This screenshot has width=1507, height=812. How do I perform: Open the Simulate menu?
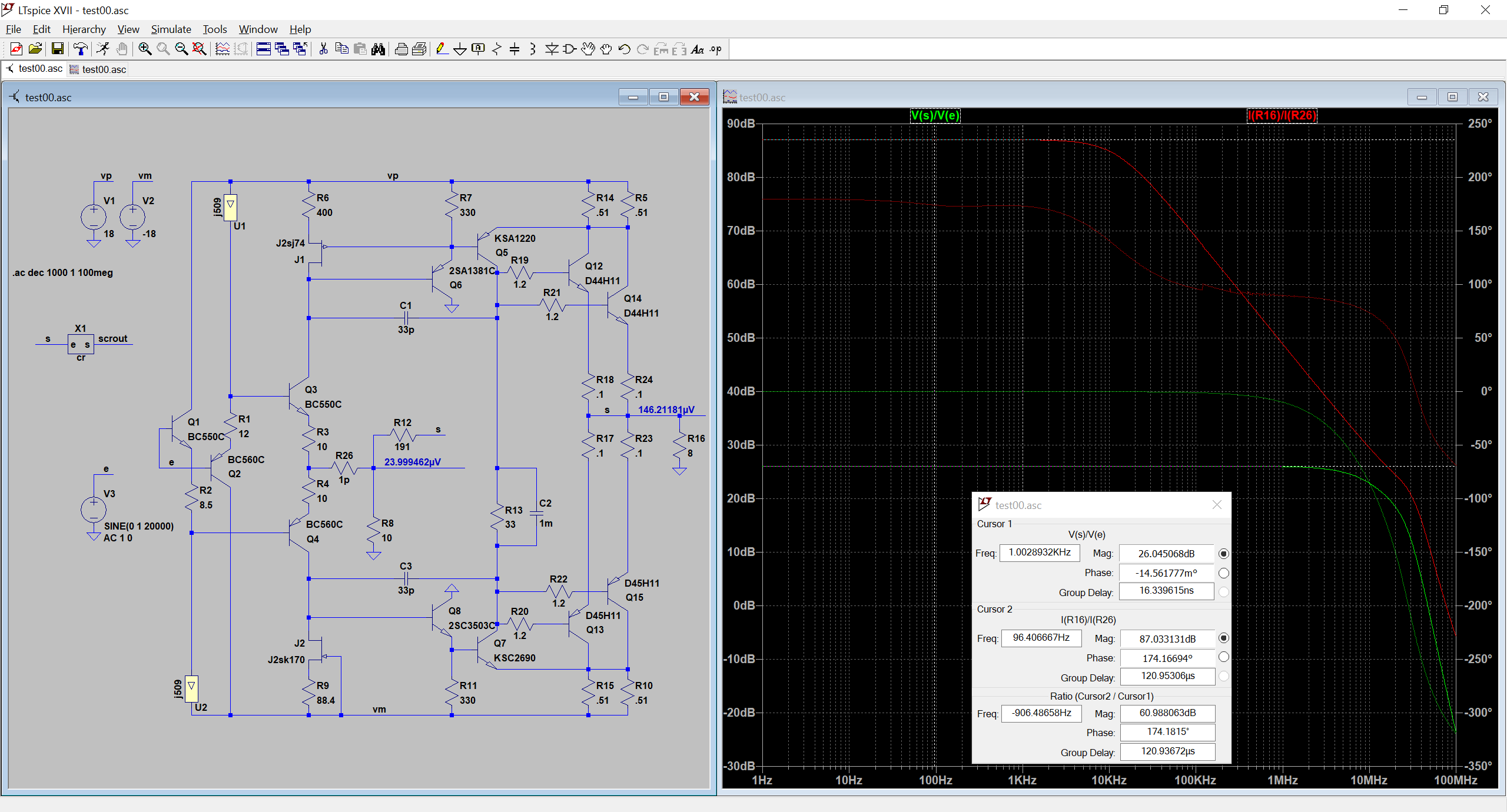171,29
